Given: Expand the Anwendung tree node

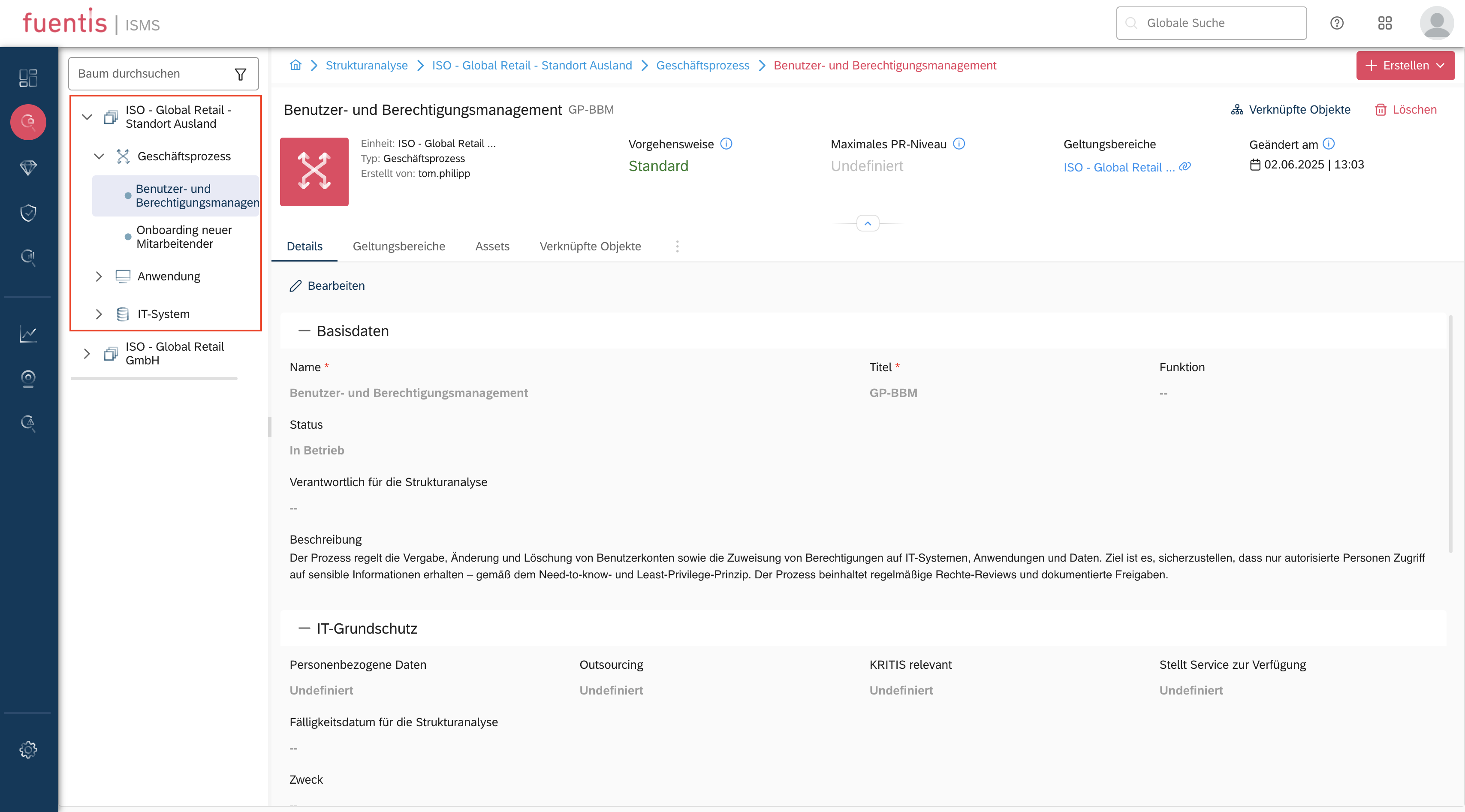Looking at the screenshot, I should (x=98, y=277).
